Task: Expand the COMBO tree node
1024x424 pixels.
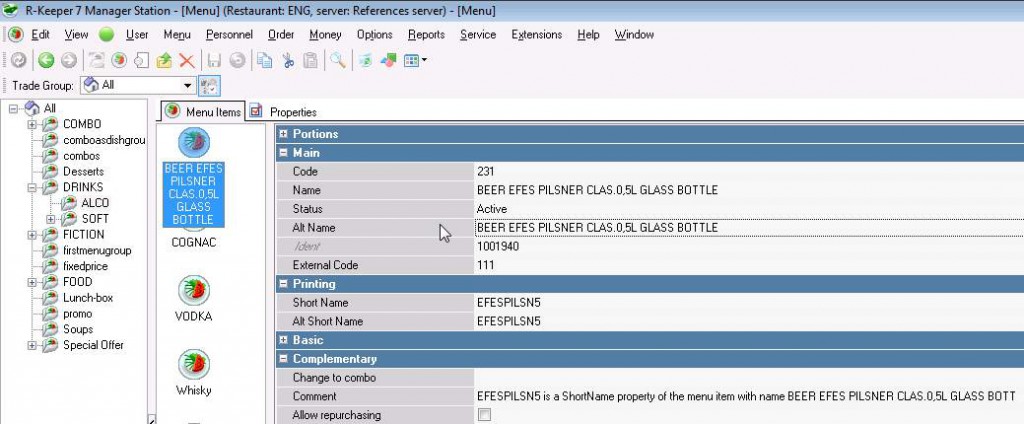Action: [x=32, y=124]
